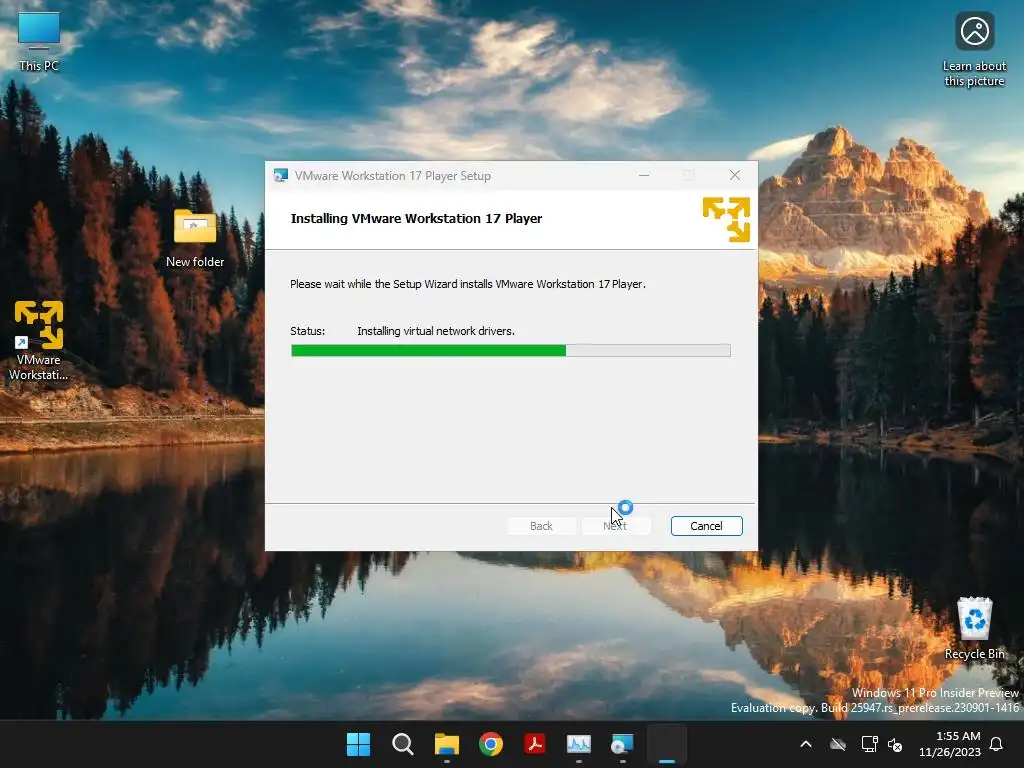
Task: Close the VMware setup window
Action: click(x=735, y=176)
